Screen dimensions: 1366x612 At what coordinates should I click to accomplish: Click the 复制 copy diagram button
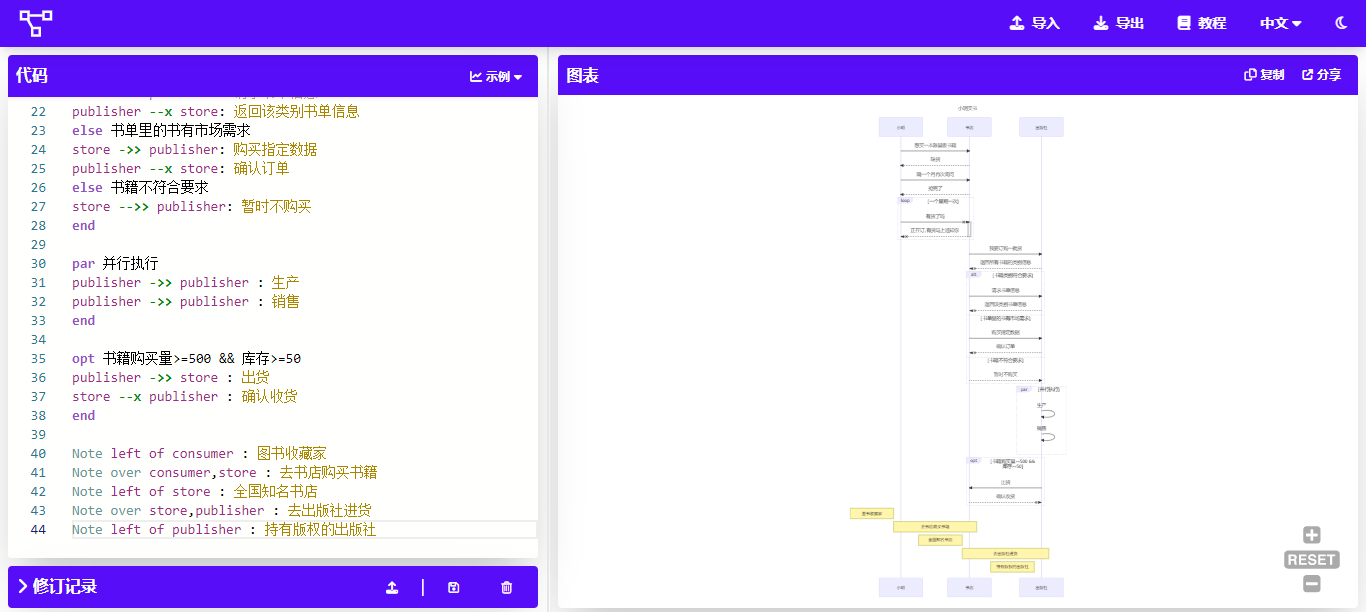(1264, 75)
